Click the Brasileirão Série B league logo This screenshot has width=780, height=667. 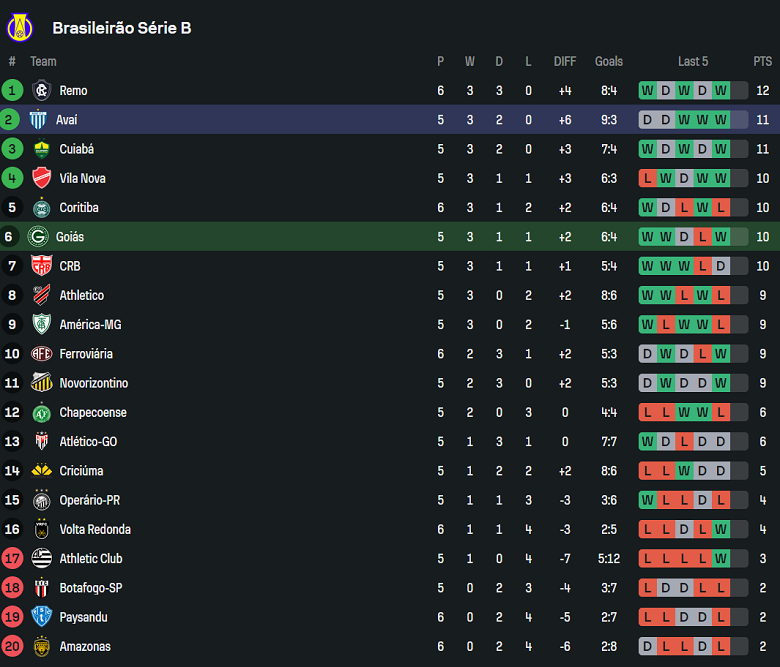click(x=20, y=27)
